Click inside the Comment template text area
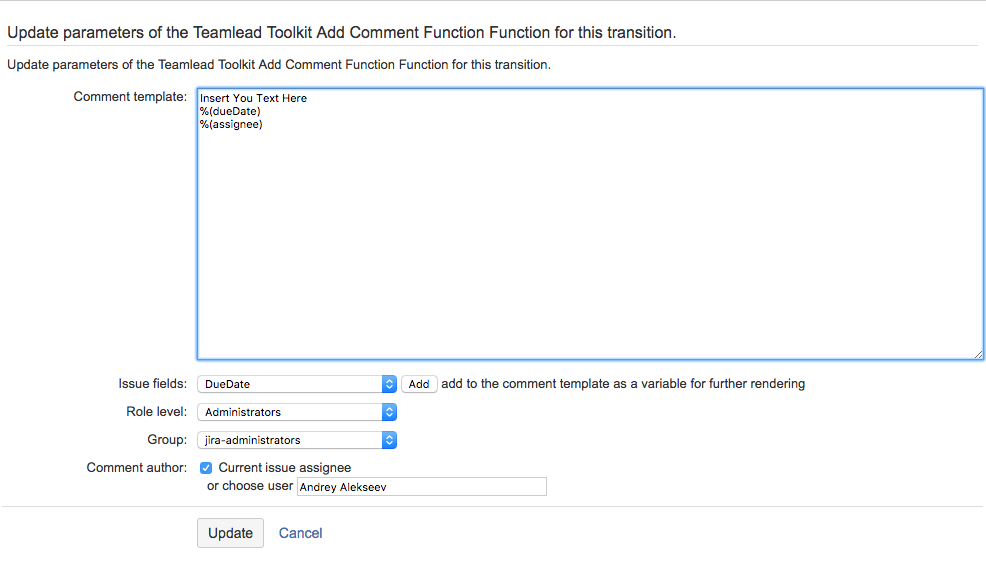The height and width of the screenshot is (573, 986). (x=590, y=240)
